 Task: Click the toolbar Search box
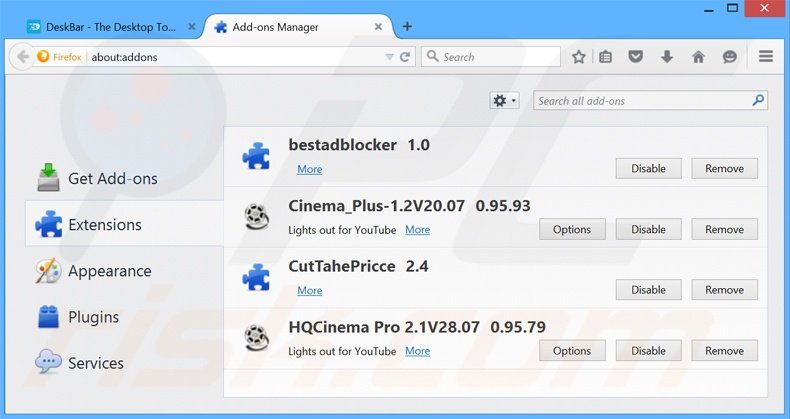tap(491, 57)
